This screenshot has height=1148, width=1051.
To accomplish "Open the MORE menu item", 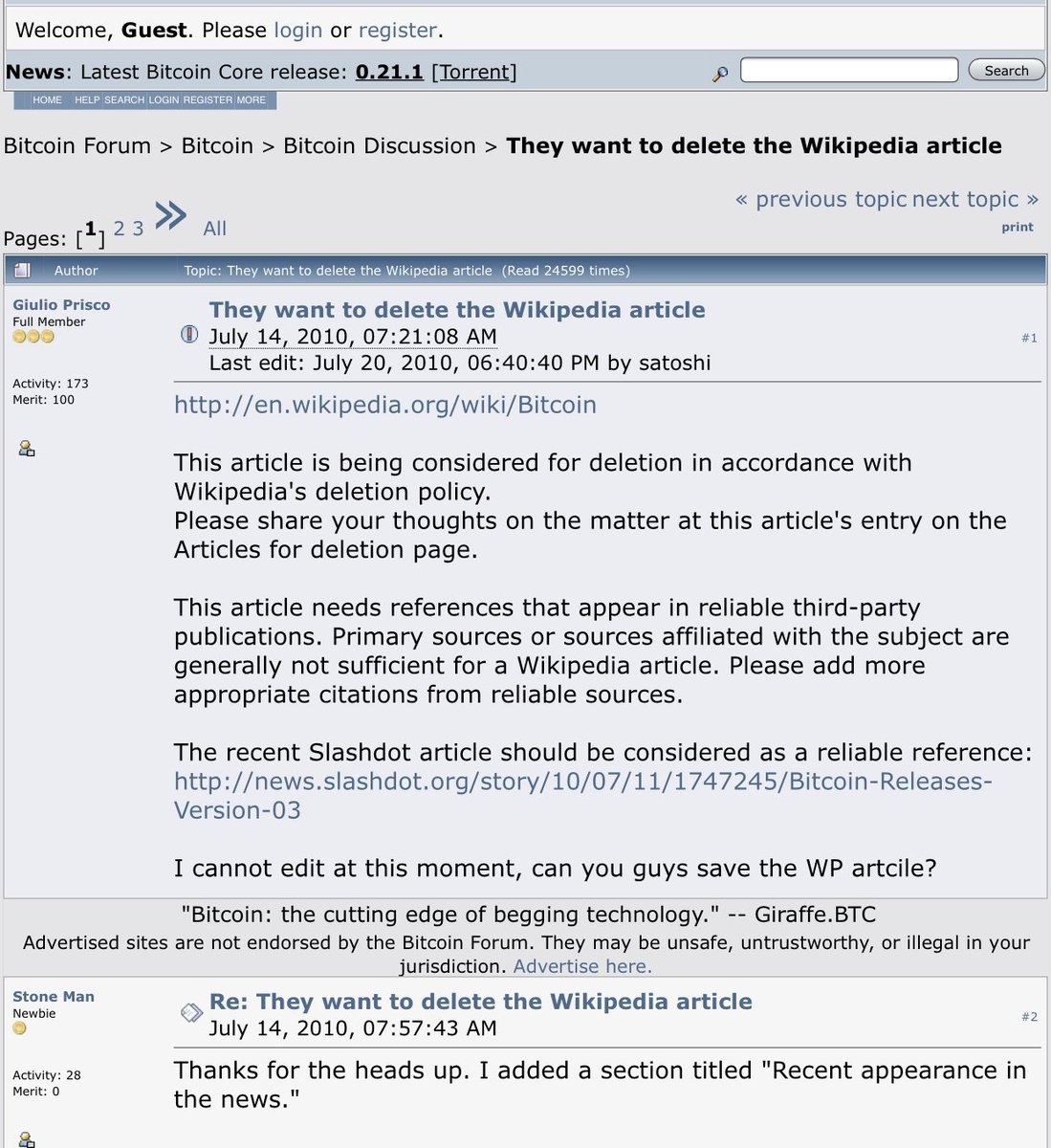I will 252,99.
